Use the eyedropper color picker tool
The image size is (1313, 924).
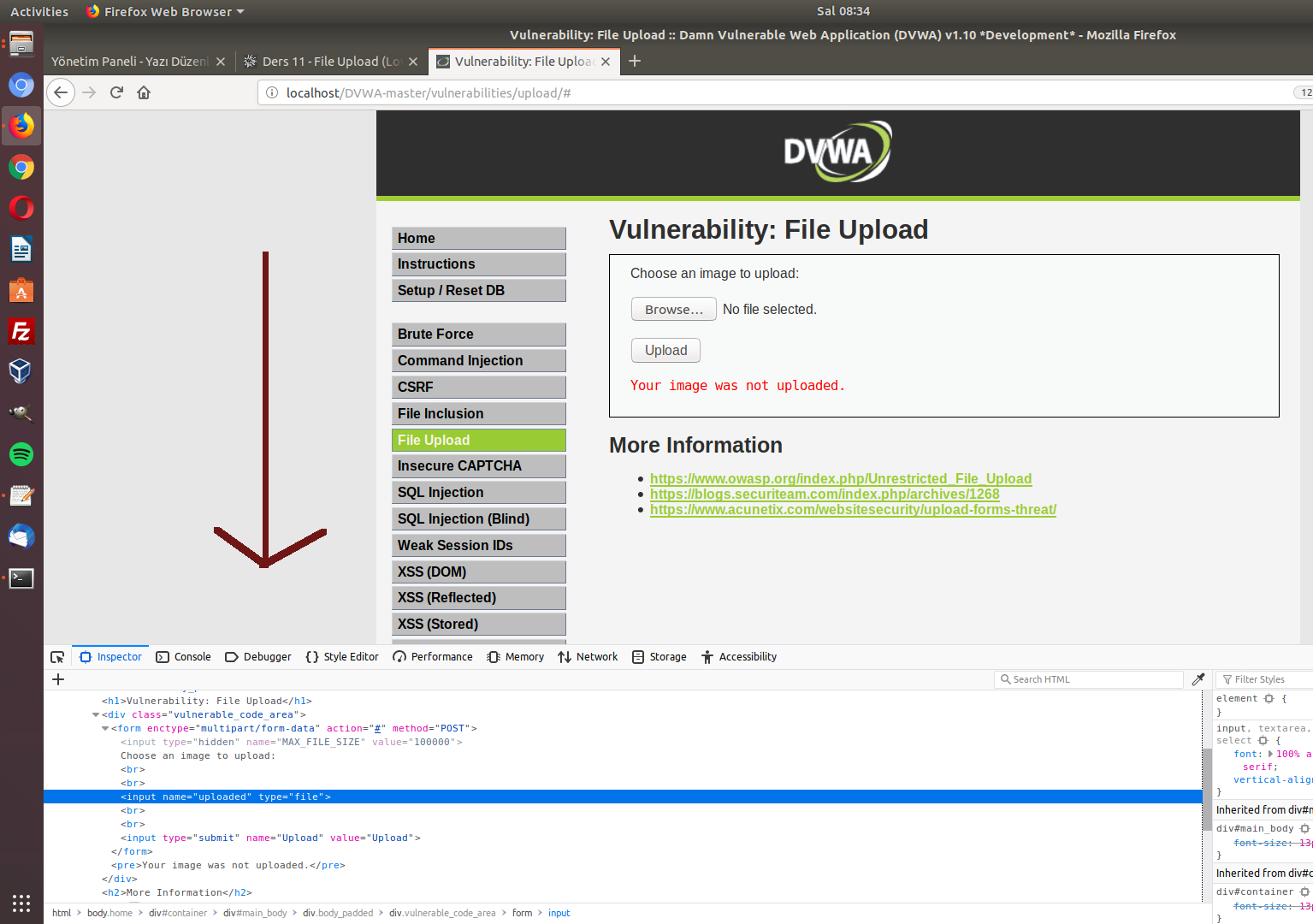pos(1198,679)
